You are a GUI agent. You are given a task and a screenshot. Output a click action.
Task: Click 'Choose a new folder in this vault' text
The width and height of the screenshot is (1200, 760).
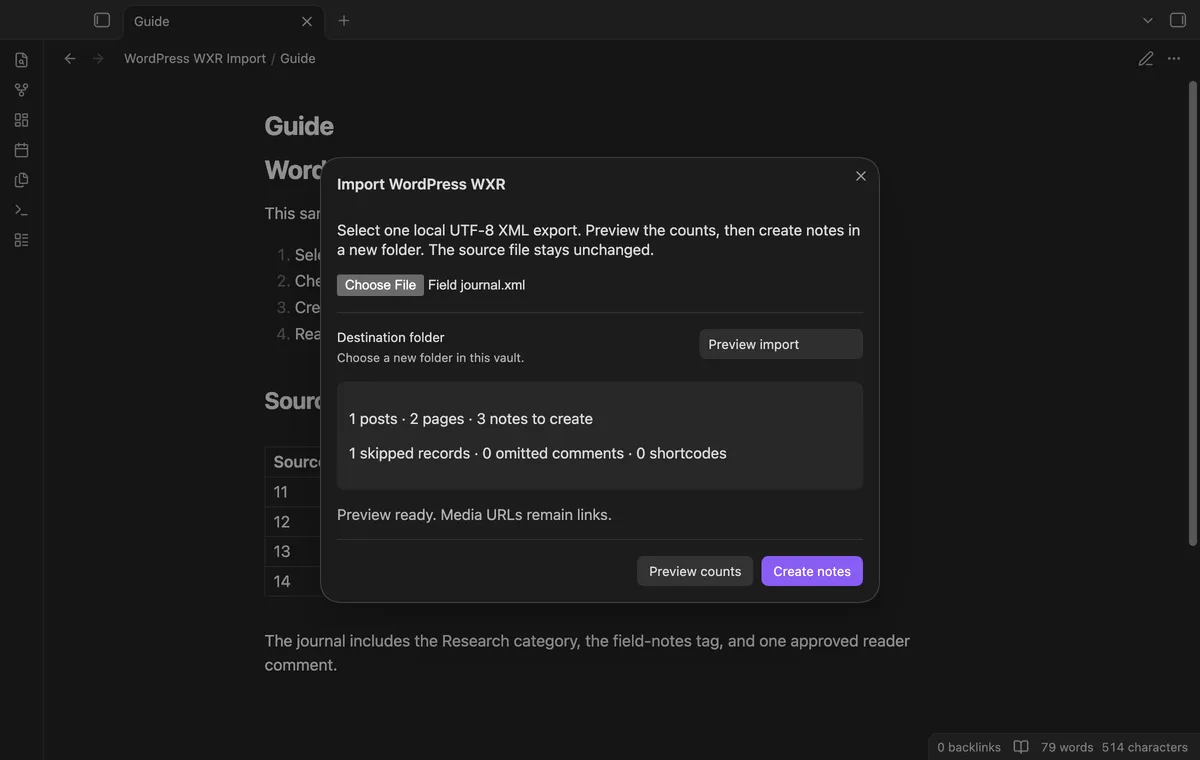(x=430, y=358)
